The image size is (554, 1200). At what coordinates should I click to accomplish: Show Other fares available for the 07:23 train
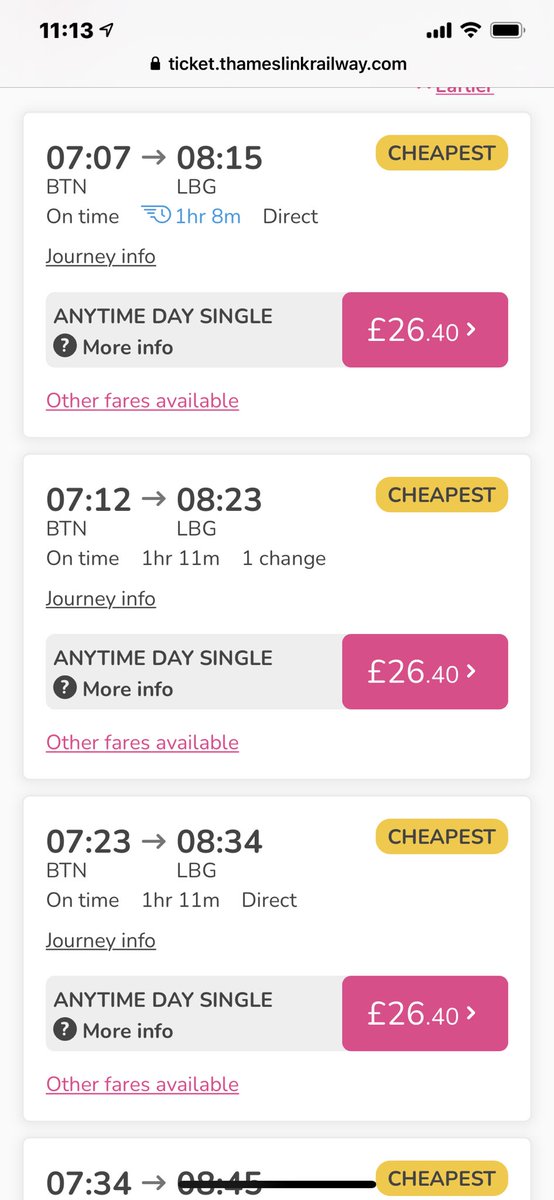[x=142, y=1085]
